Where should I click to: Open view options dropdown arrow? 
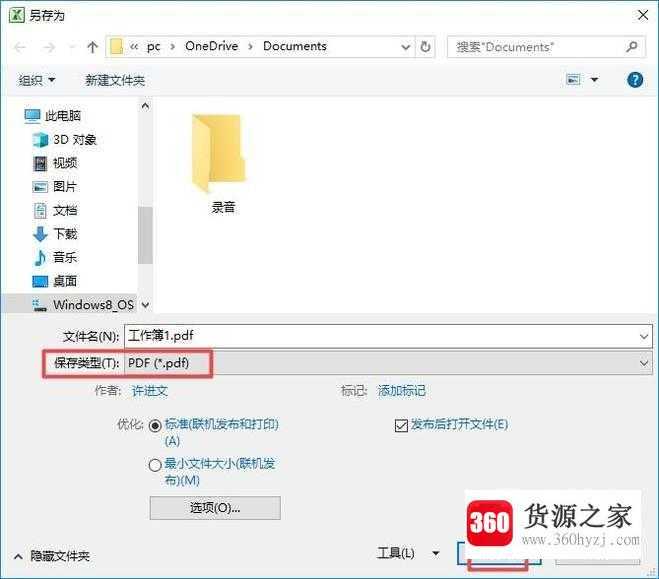click(x=595, y=79)
